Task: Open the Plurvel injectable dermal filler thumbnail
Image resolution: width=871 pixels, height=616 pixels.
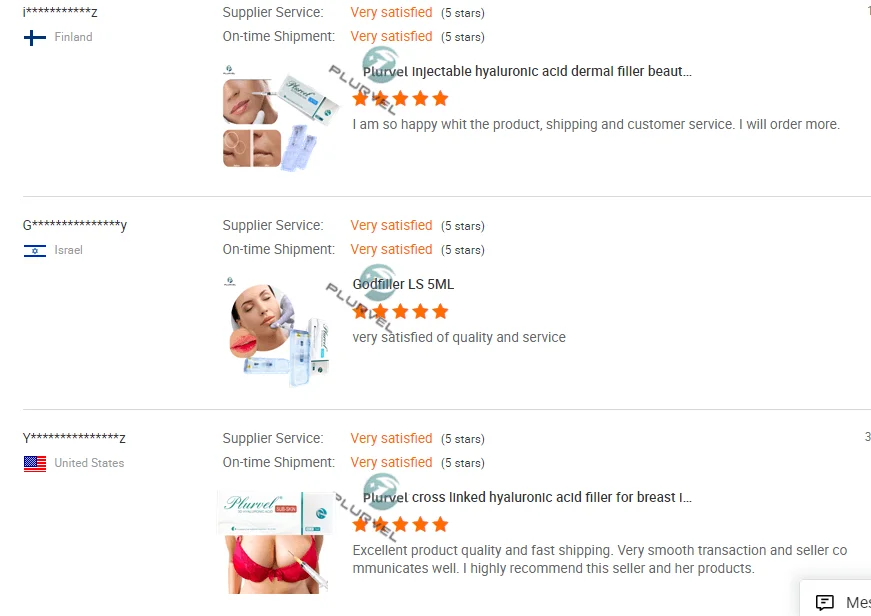Action: click(280, 118)
